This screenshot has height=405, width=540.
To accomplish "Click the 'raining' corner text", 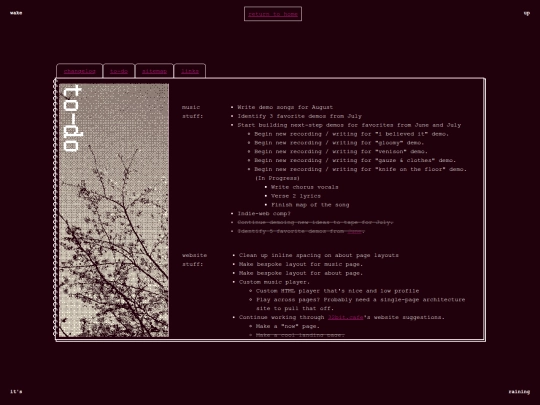I will [519, 392].
